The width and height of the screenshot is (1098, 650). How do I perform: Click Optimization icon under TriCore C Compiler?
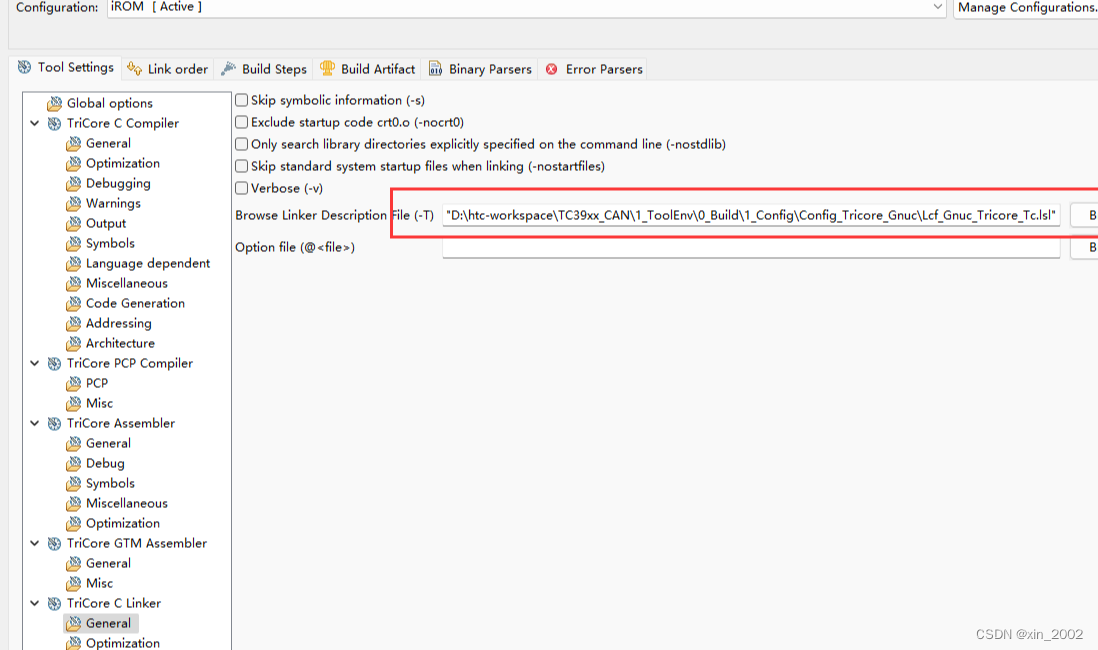[74, 163]
